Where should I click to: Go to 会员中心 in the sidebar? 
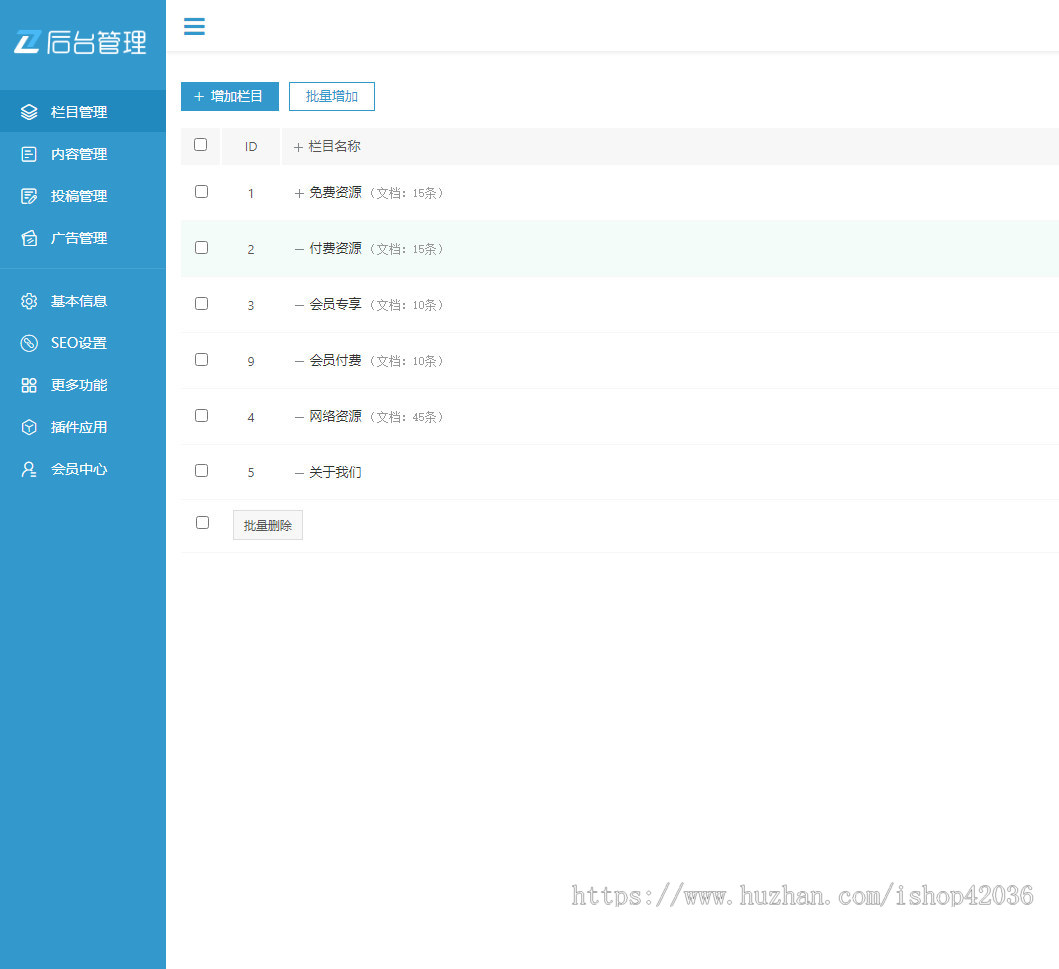tap(78, 469)
